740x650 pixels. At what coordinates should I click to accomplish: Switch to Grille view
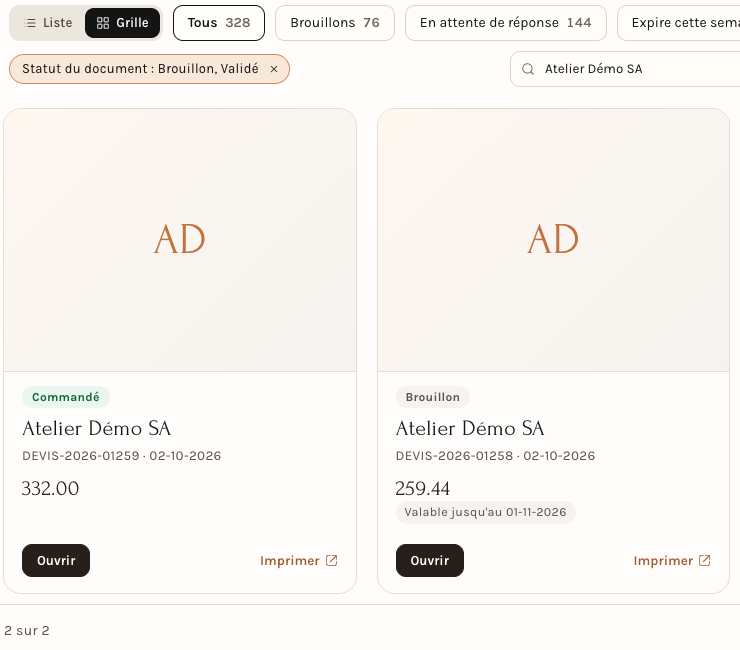[x=122, y=23]
